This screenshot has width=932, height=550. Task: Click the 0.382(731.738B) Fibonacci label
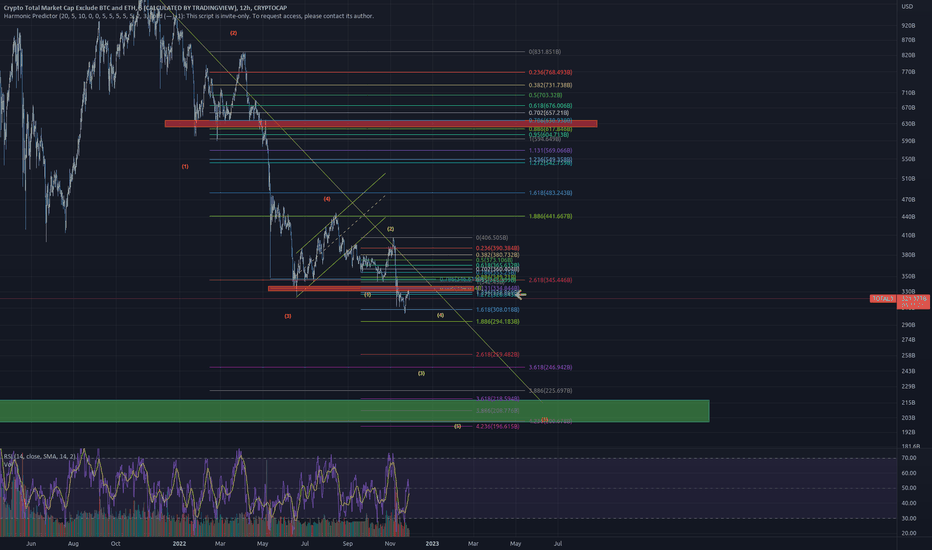[x=550, y=86]
